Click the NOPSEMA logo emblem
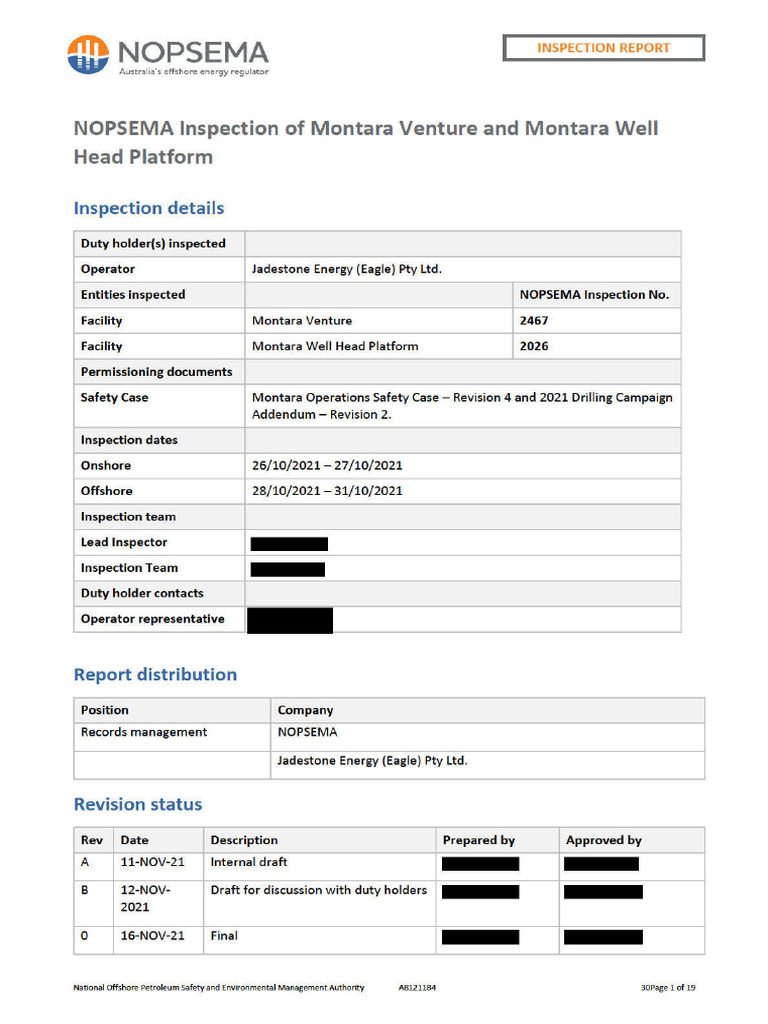 click(x=88, y=54)
